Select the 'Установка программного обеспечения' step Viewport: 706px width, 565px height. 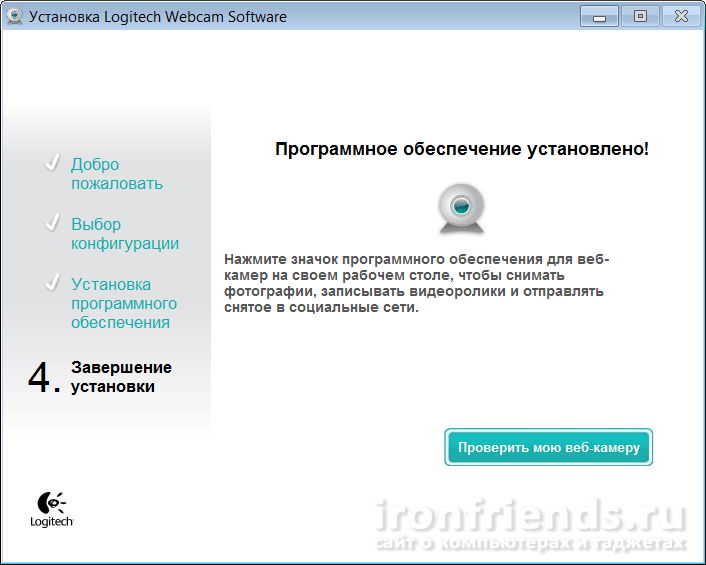click(x=124, y=303)
